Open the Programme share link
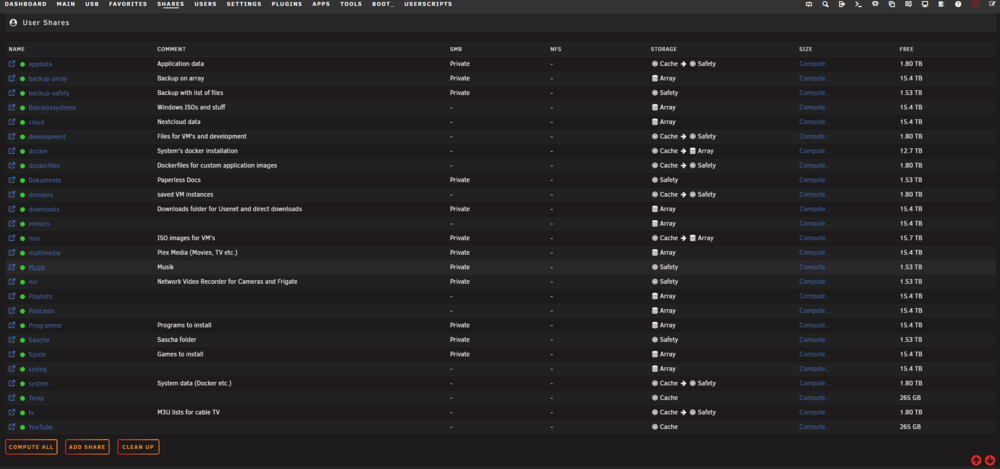 click(45, 325)
